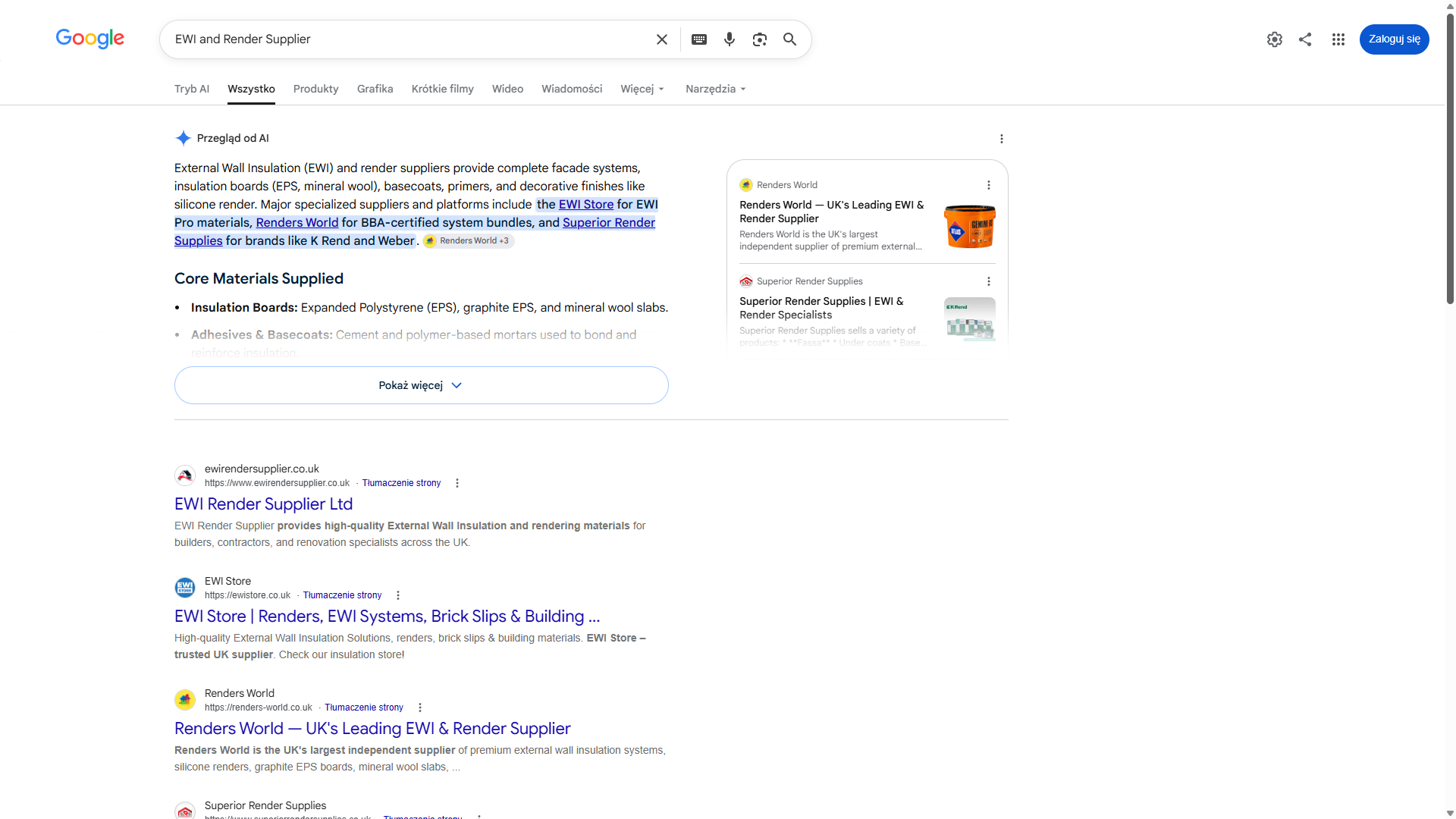Follow Superior Render Supplies link in AI overview
1456x819 pixels.
point(609,223)
